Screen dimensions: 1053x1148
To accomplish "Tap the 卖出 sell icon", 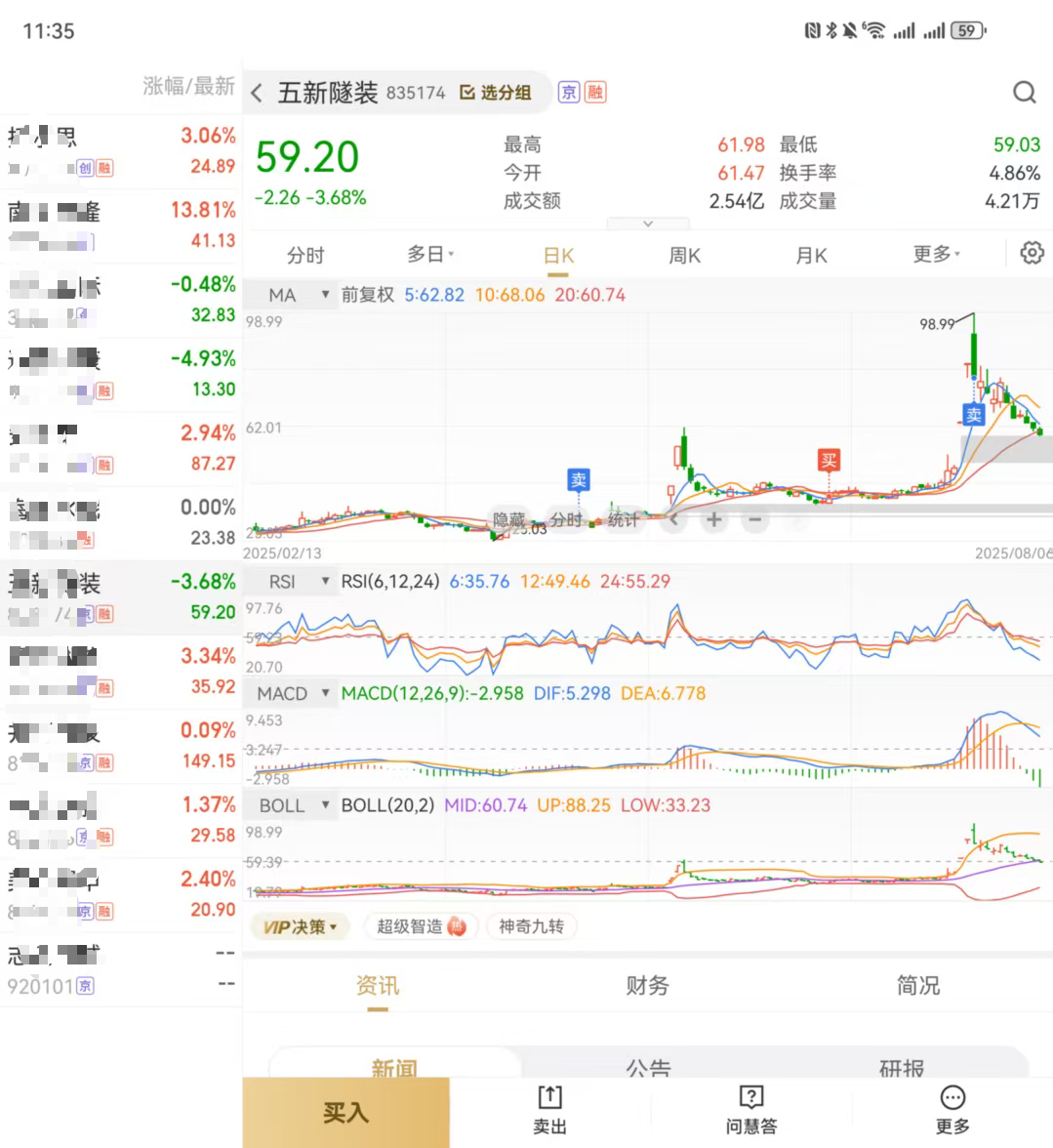I will point(549,1111).
